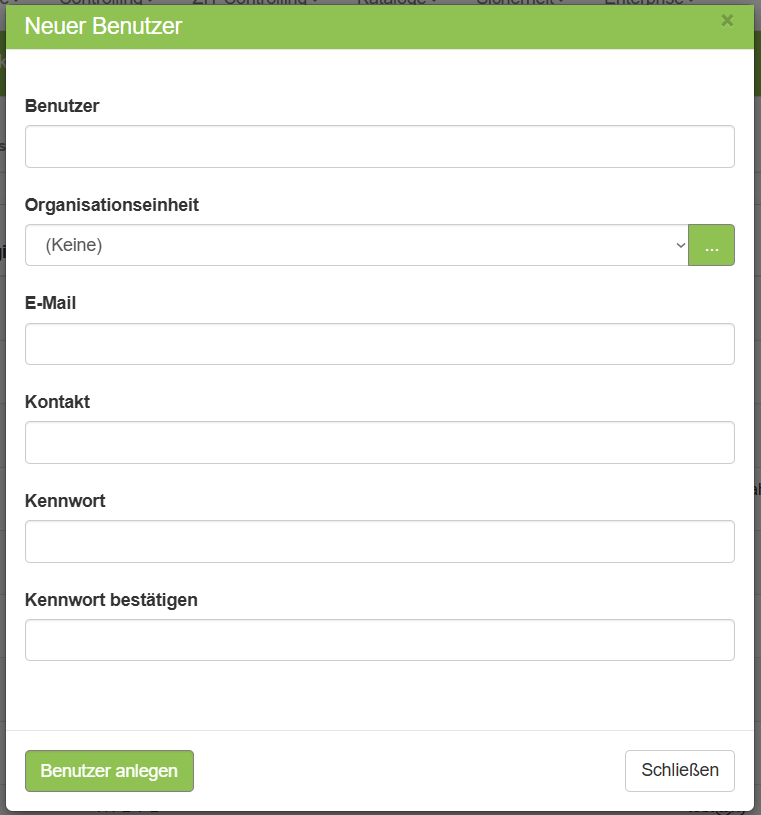The width and height of the screenshot is (761, 815).
Task: Click into the Benutzer text field
Action: tap(379, 146)
